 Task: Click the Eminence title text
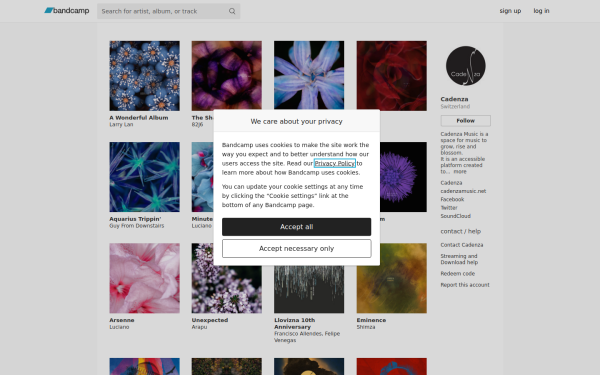tap(371, 320)
